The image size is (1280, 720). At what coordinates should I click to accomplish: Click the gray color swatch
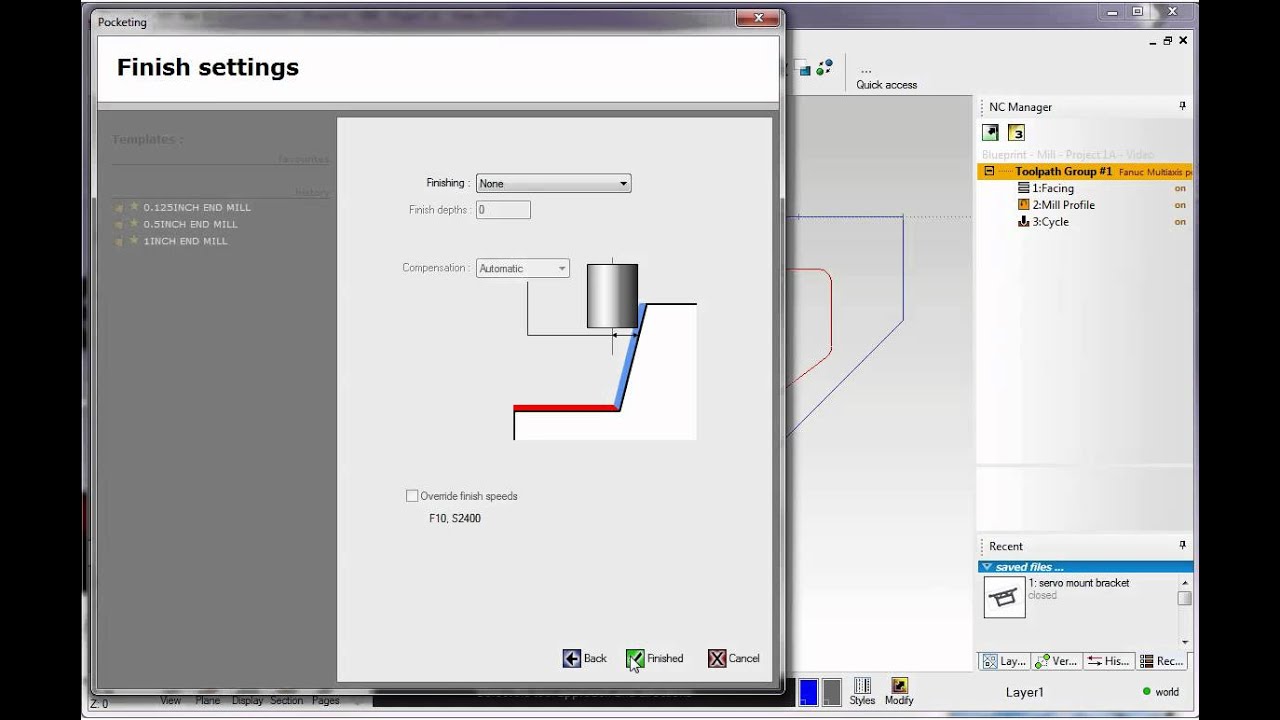pos(832,692)
